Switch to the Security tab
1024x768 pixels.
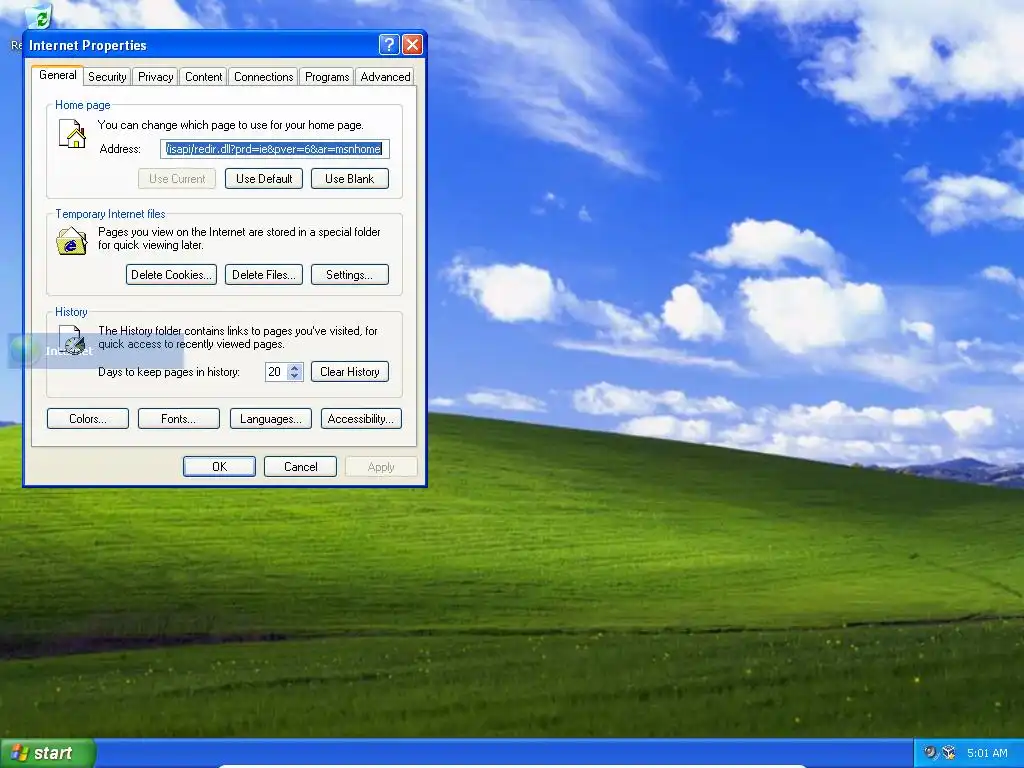[107, 77]
